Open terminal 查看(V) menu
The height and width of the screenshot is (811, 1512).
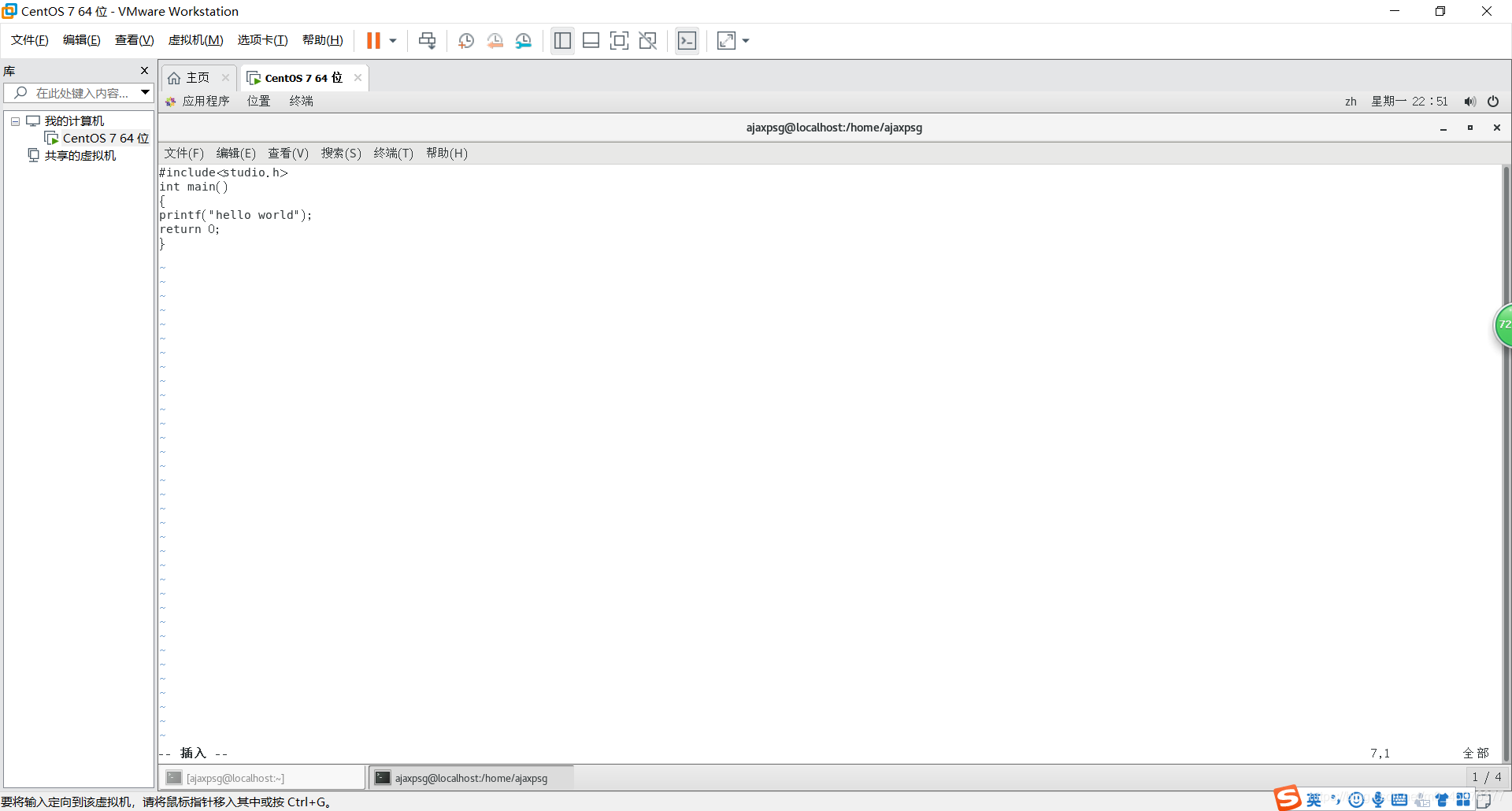(288, 154)
